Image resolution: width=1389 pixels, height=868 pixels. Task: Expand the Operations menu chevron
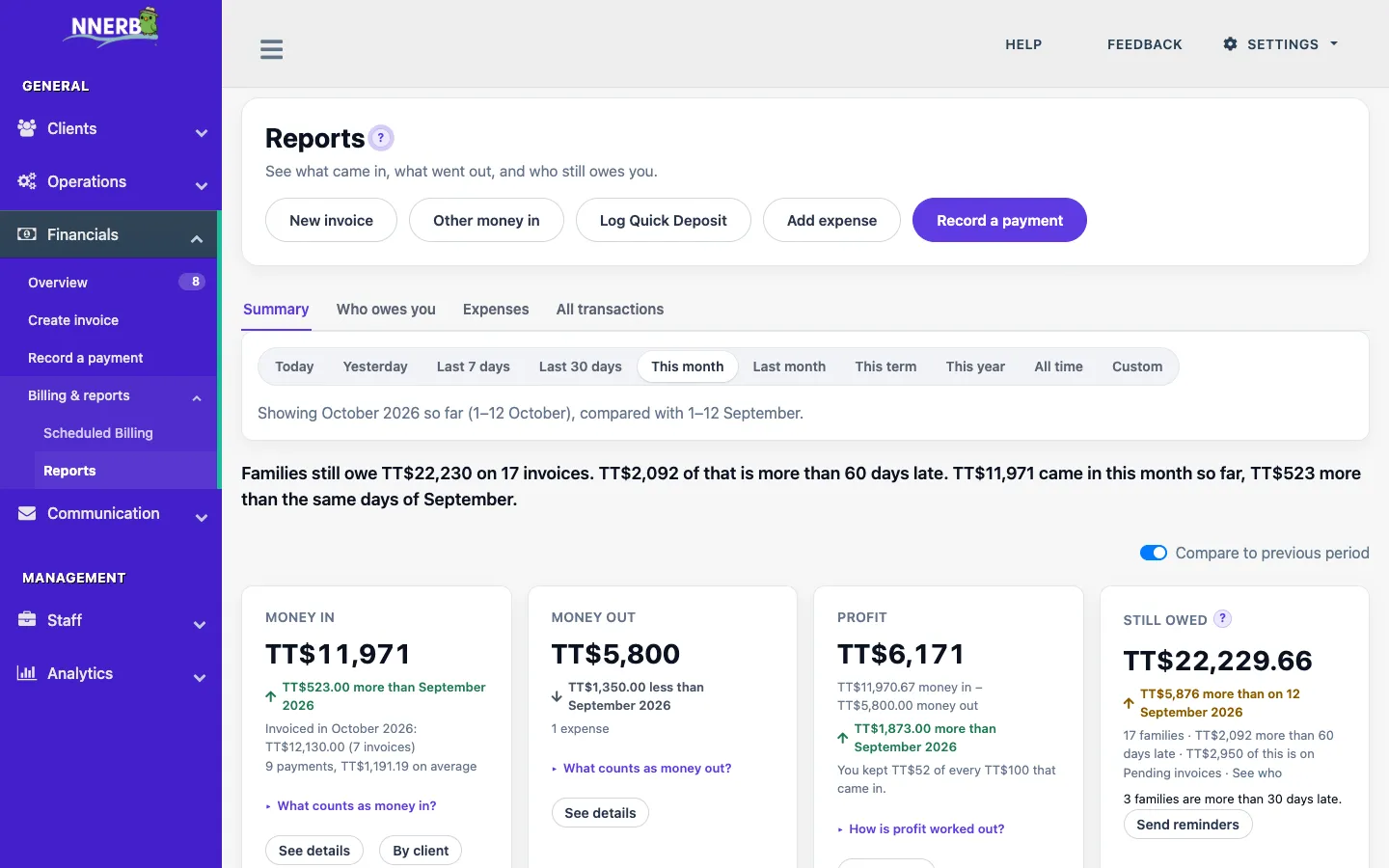(x=202, y=186)
